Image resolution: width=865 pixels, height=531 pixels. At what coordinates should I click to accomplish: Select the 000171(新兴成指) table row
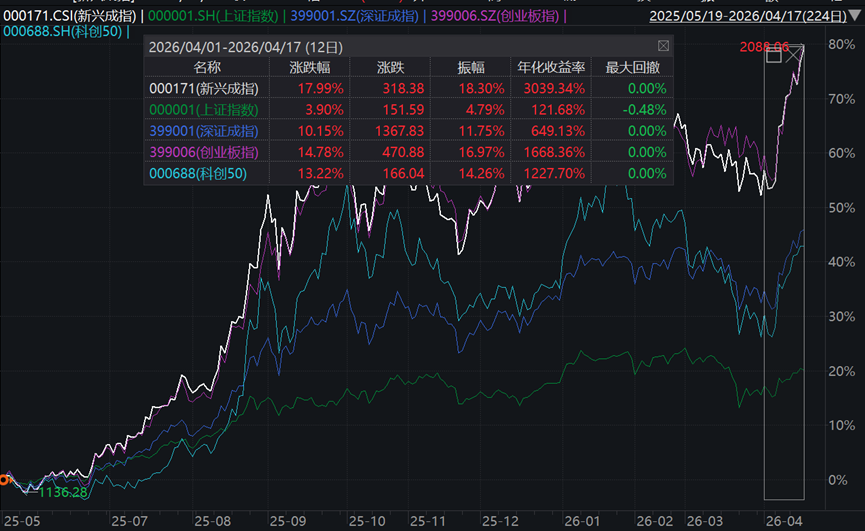click(203, 88)
